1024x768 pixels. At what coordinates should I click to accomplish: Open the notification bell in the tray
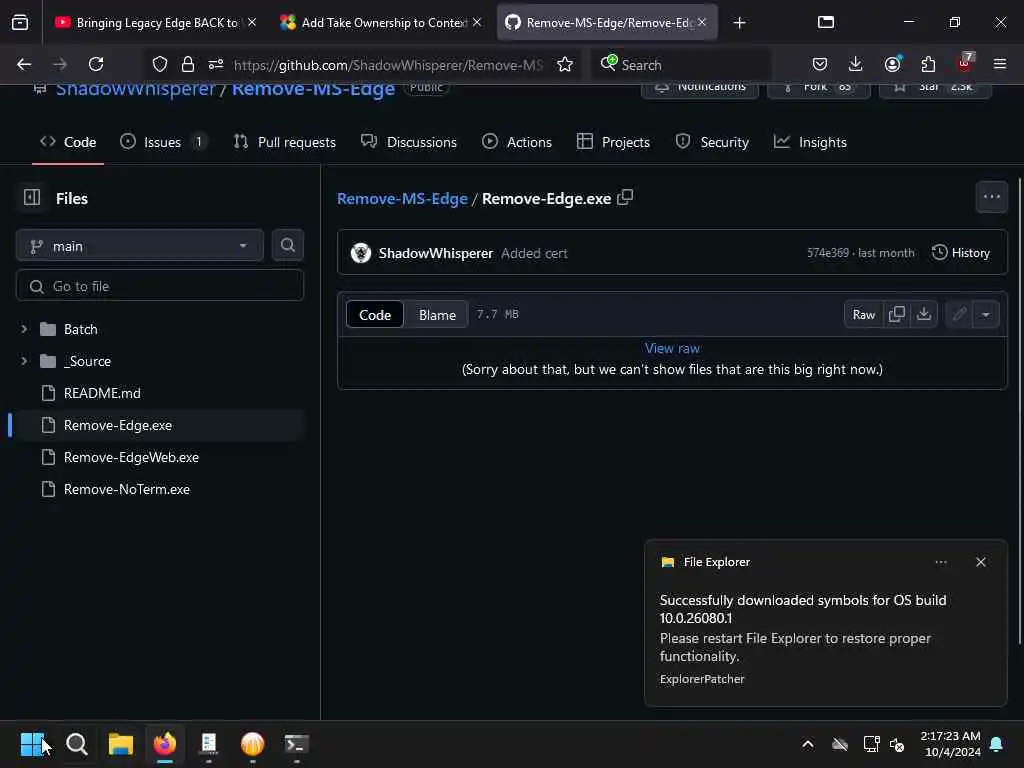click(996, 744)
